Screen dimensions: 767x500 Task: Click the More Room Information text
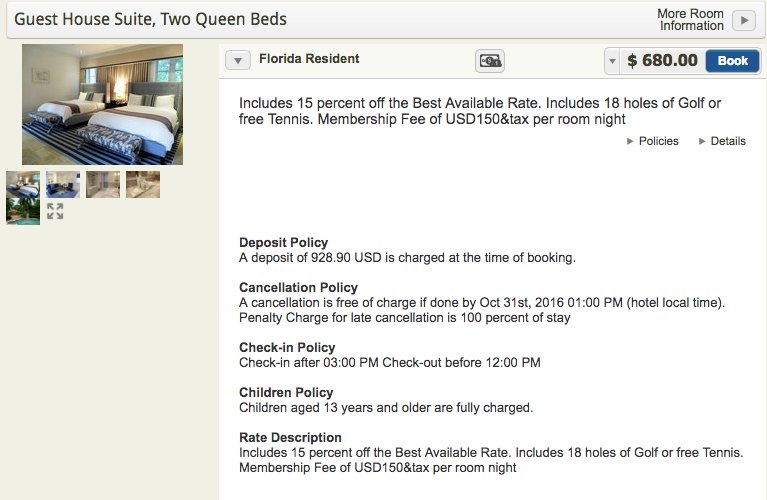tap(691, 20)
